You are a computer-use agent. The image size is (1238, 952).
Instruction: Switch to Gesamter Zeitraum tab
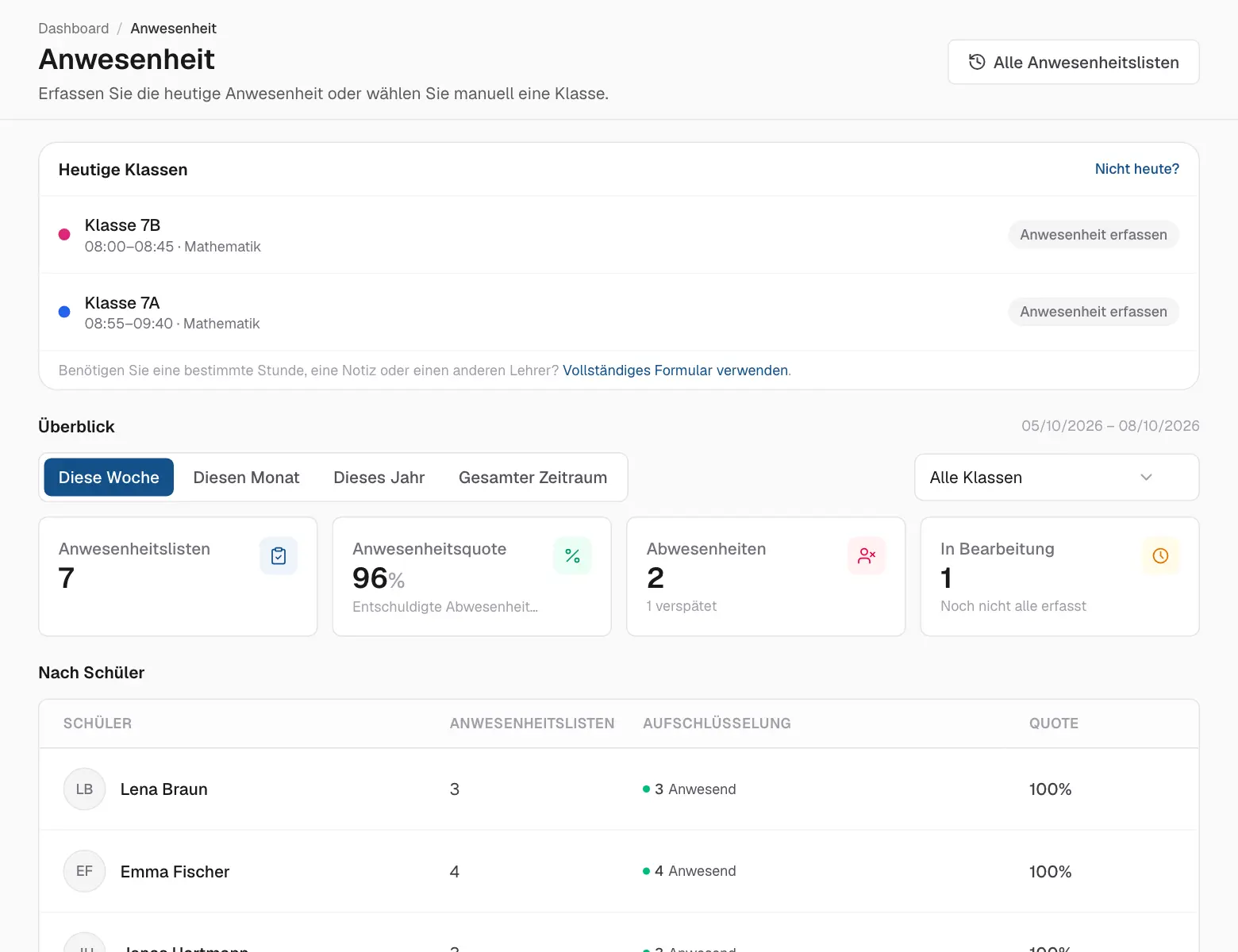(x=532, y=478)
